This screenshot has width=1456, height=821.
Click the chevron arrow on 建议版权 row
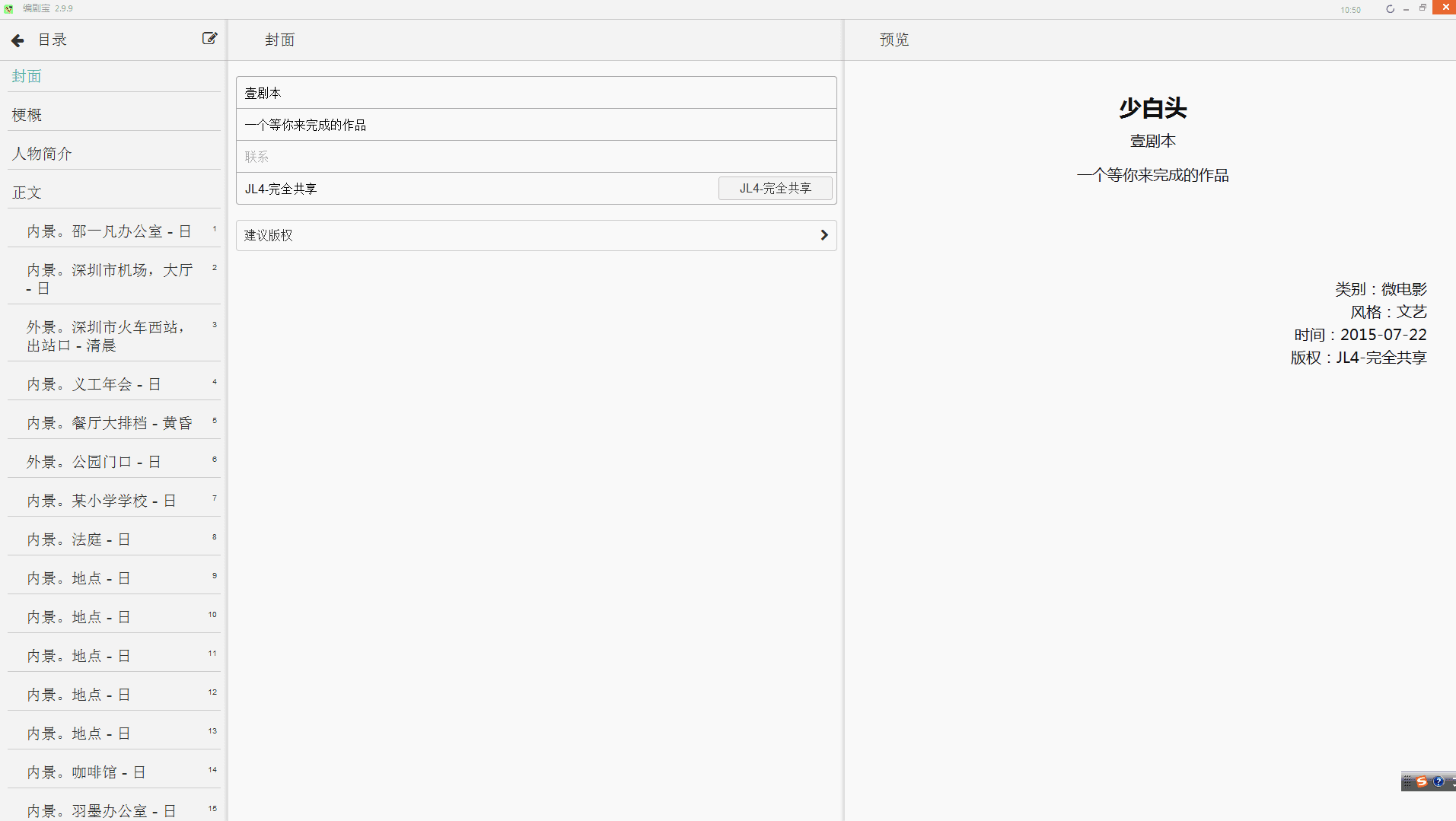coord(824,235)
